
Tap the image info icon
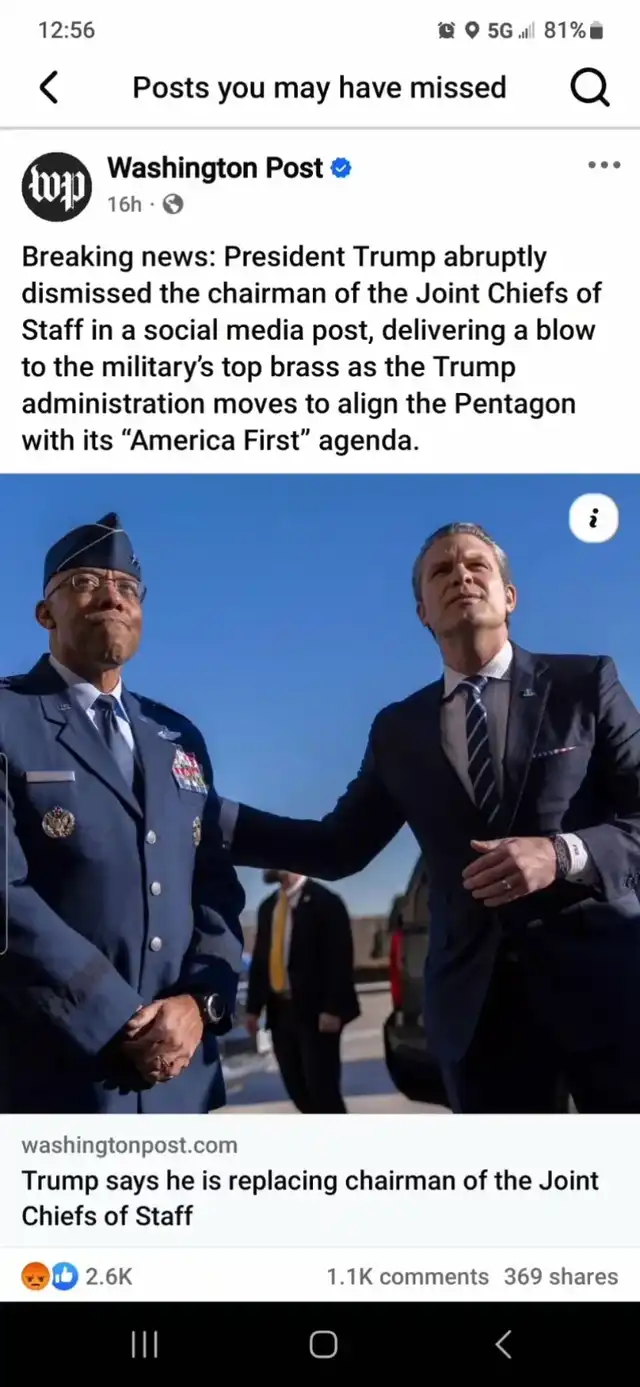[594, 519]
